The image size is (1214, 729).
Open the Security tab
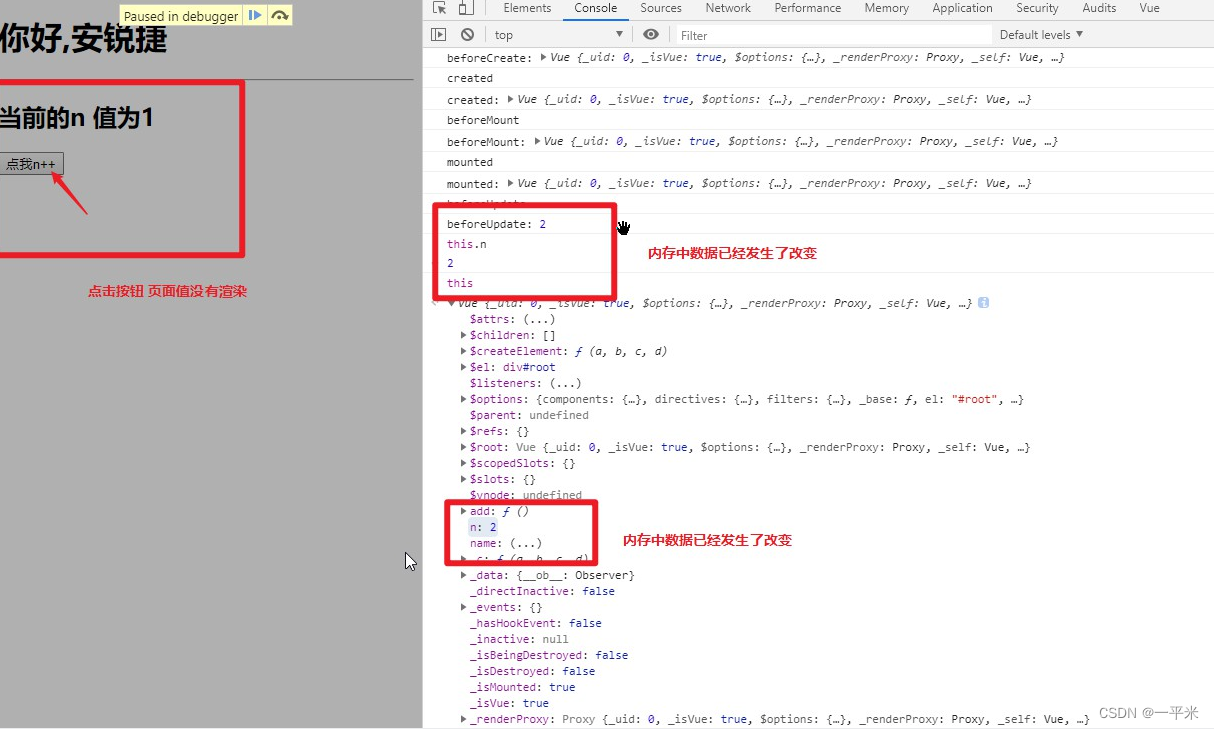tap(1037, 8)
